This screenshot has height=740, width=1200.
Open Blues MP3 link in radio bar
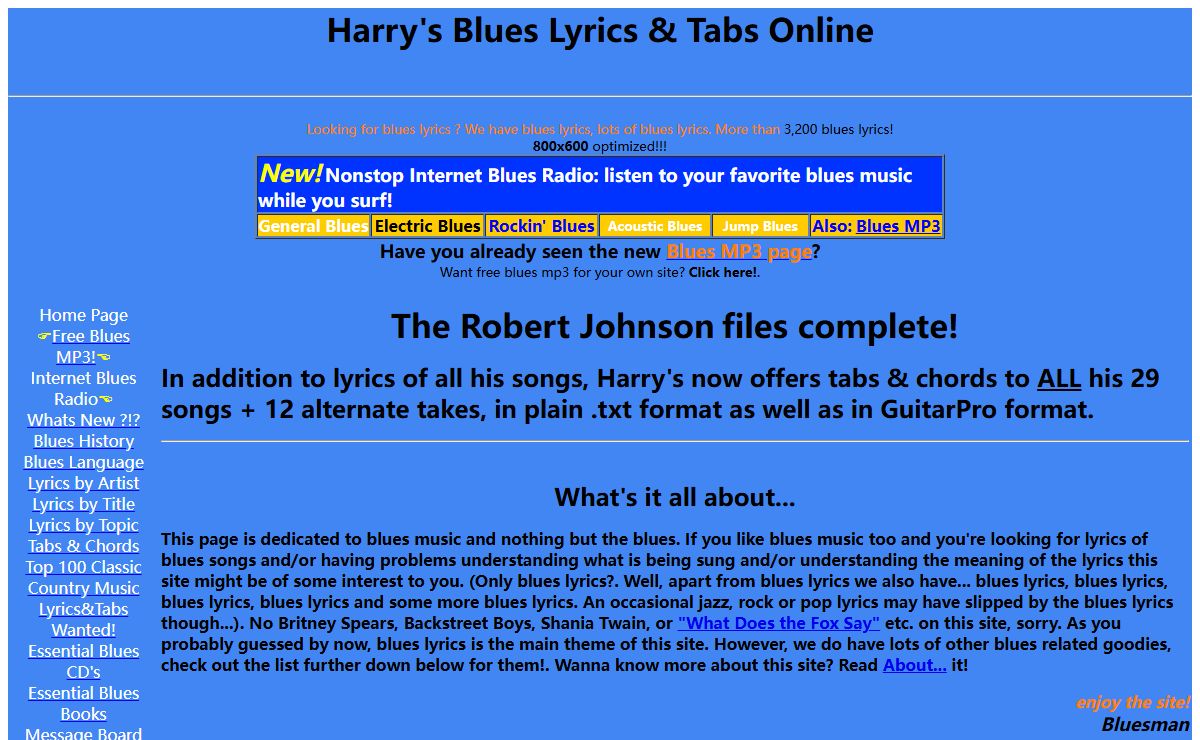coord(898,226)
